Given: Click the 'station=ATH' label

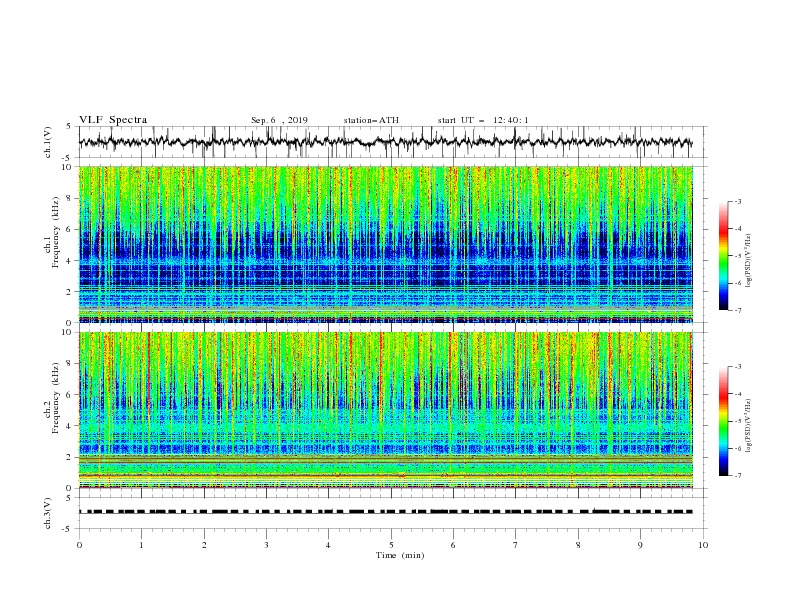Looking at the screenshot, I should (x=371, y=120).
